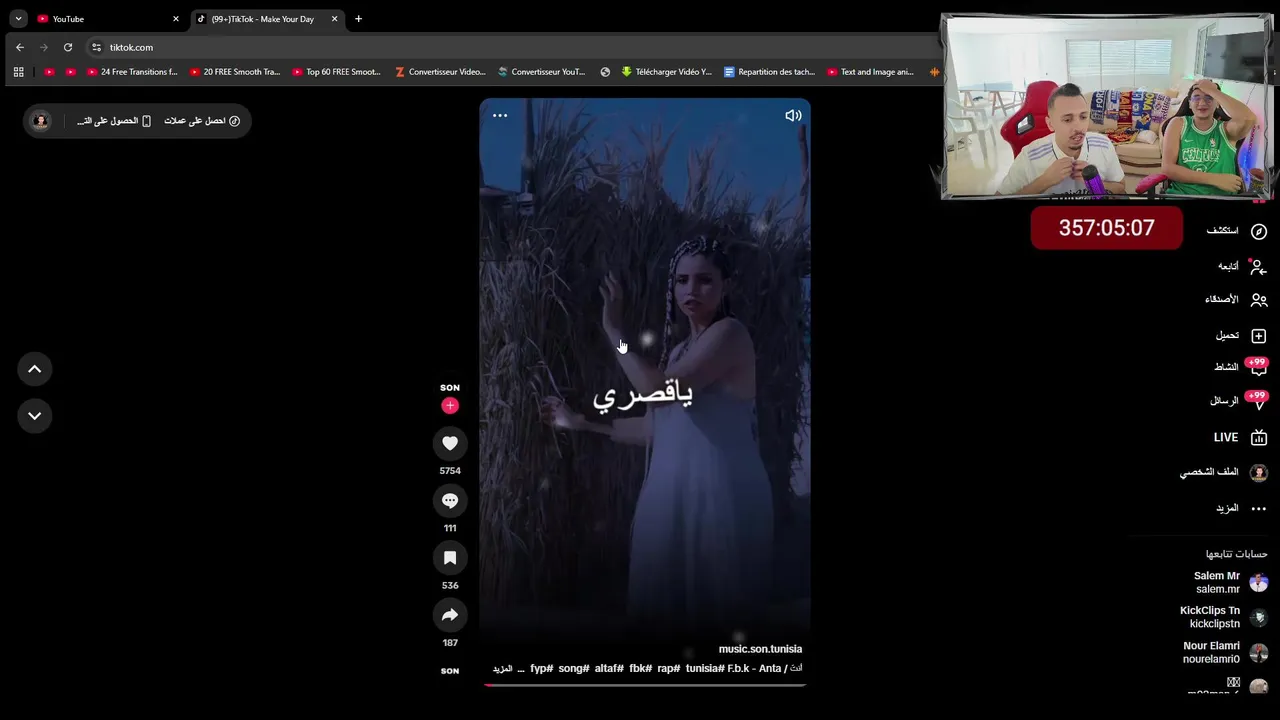Screen dimensions: 1280x720
Task: Open the LIVE section
Action: point(1240,437)
